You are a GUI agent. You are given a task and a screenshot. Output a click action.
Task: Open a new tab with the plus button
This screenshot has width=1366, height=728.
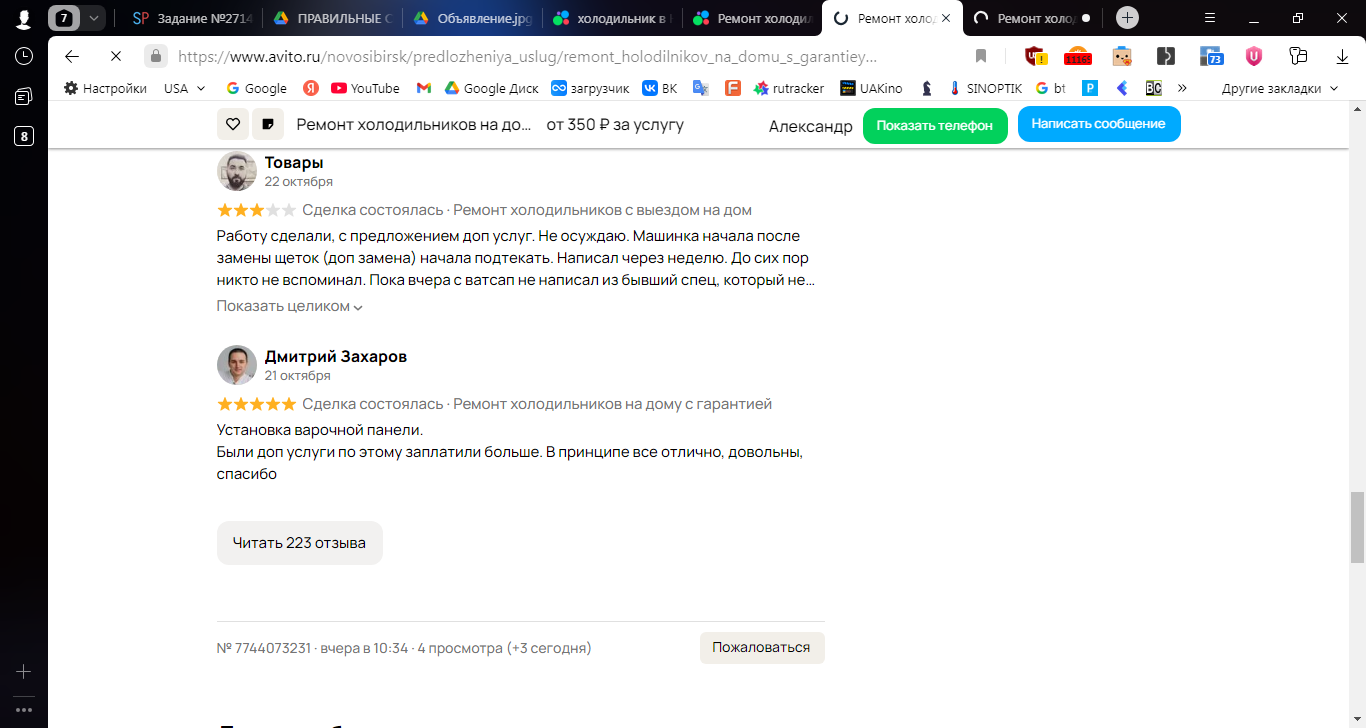point(1127,17)
